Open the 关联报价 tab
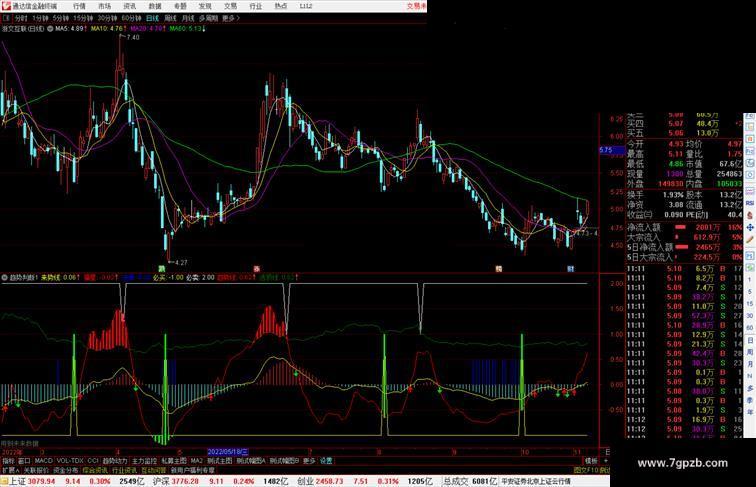This screenshot has width=756, height=487. tap(36, 470)
